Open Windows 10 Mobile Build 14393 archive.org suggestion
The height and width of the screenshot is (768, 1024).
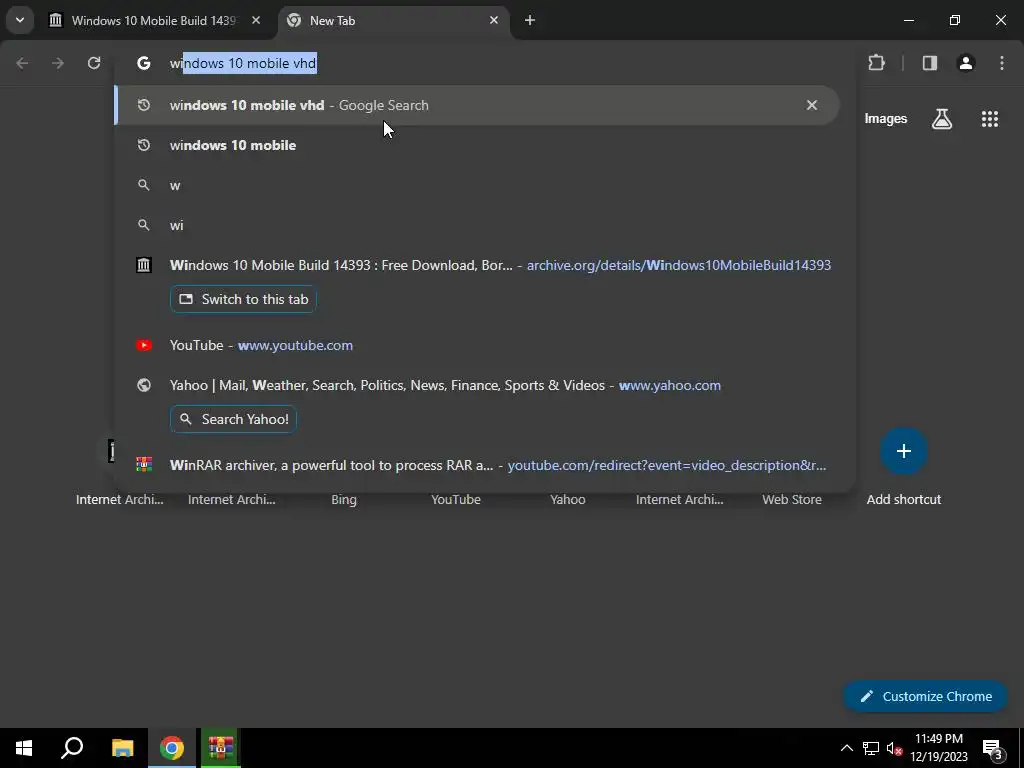[477, 265]
